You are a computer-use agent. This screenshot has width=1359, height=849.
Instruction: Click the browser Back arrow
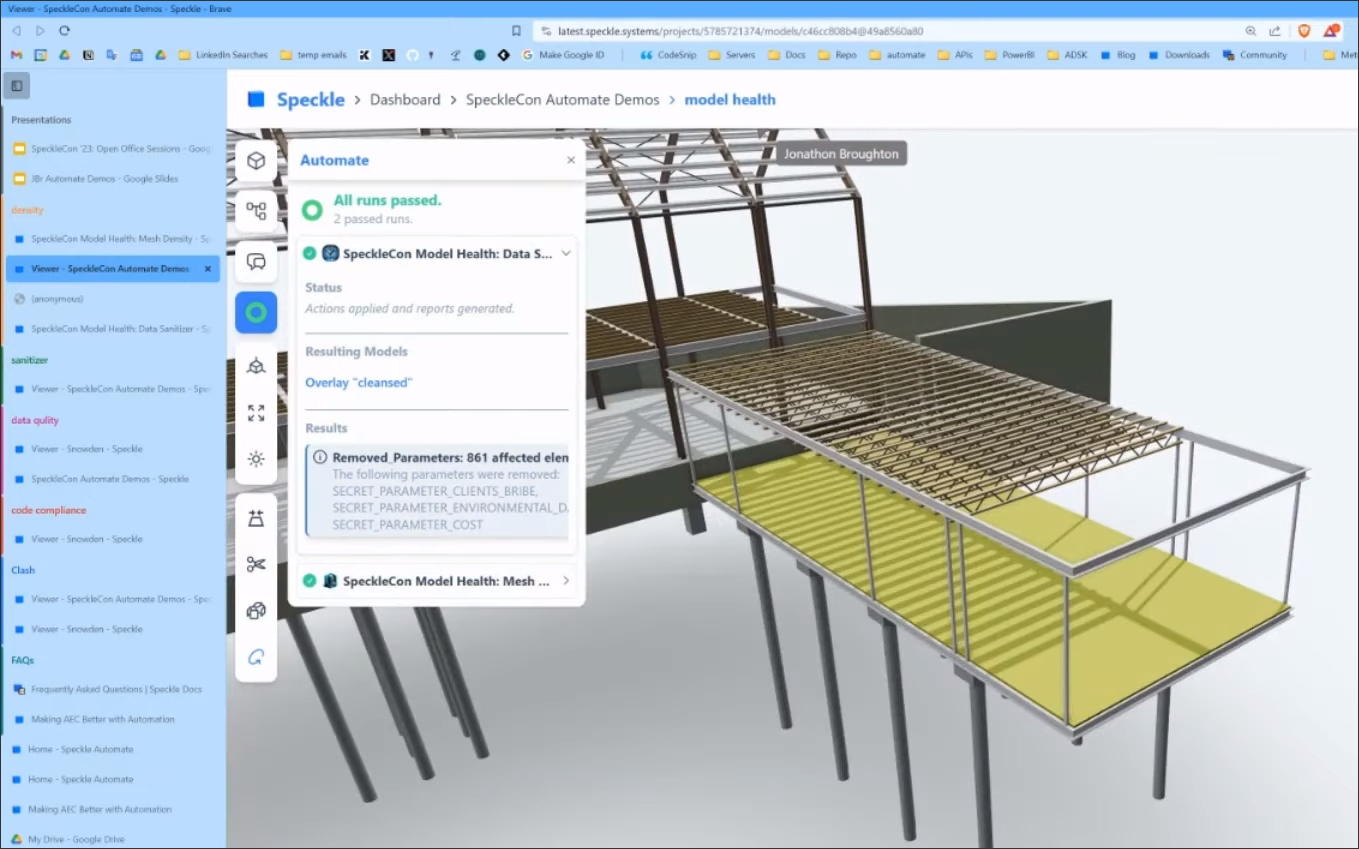click(x=16, y=31)
